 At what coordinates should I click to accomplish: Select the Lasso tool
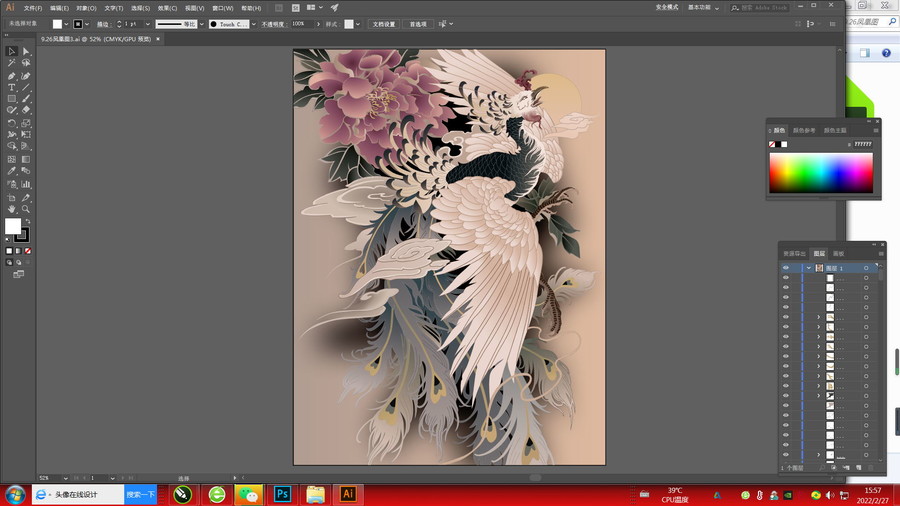point(26,63)
